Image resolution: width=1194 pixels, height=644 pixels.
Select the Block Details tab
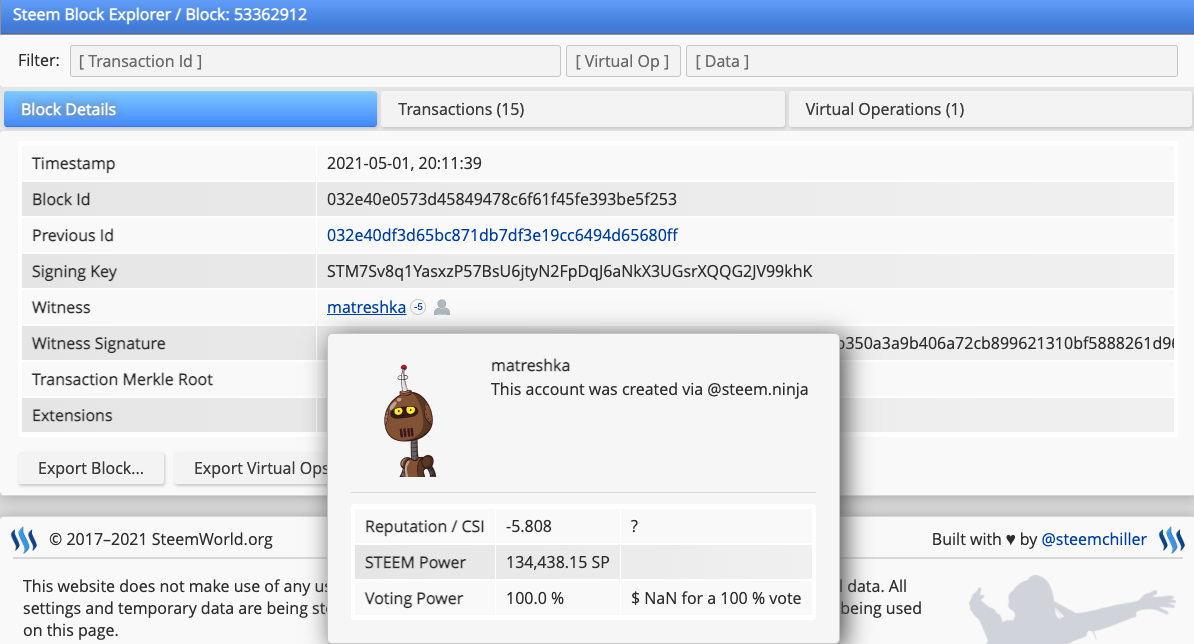coord(190,109)
